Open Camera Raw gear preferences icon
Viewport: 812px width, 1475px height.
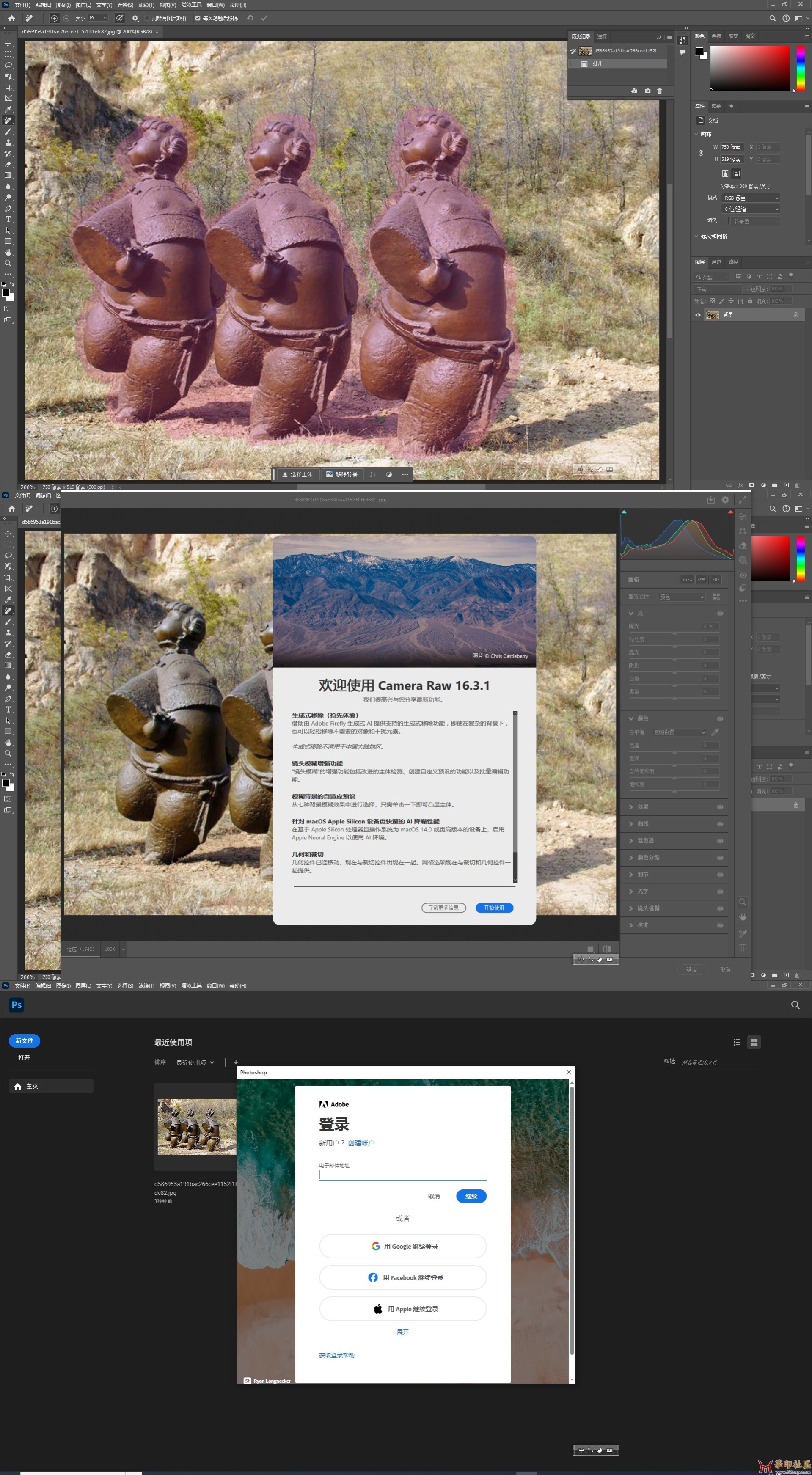[x=726, y=500]
